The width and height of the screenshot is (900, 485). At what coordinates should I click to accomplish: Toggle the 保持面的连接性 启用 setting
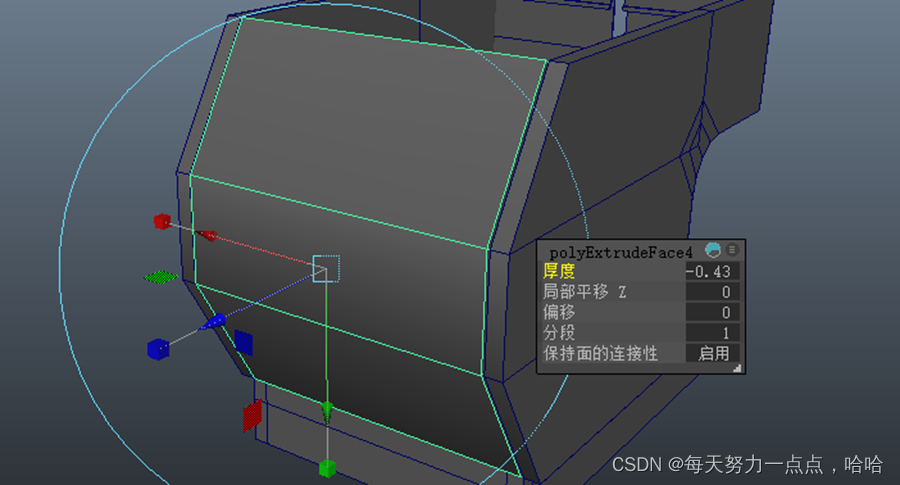click(712, 353)
